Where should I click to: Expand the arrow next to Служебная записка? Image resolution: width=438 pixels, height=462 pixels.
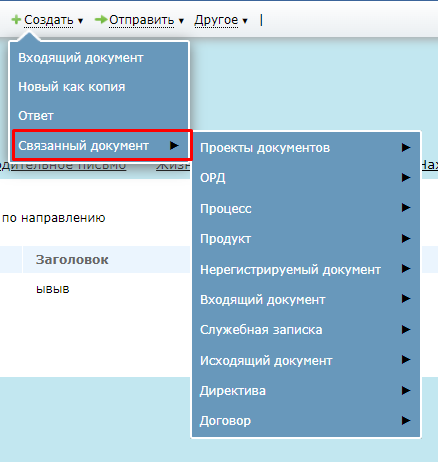(x=406, y=330)
